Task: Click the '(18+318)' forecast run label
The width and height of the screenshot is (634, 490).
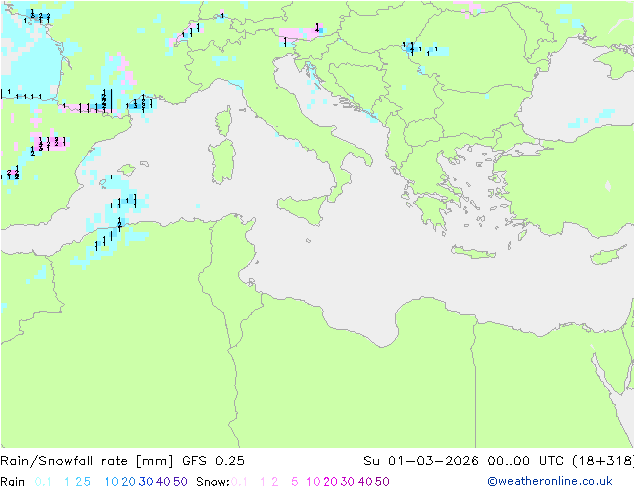Action: point(604,461)
